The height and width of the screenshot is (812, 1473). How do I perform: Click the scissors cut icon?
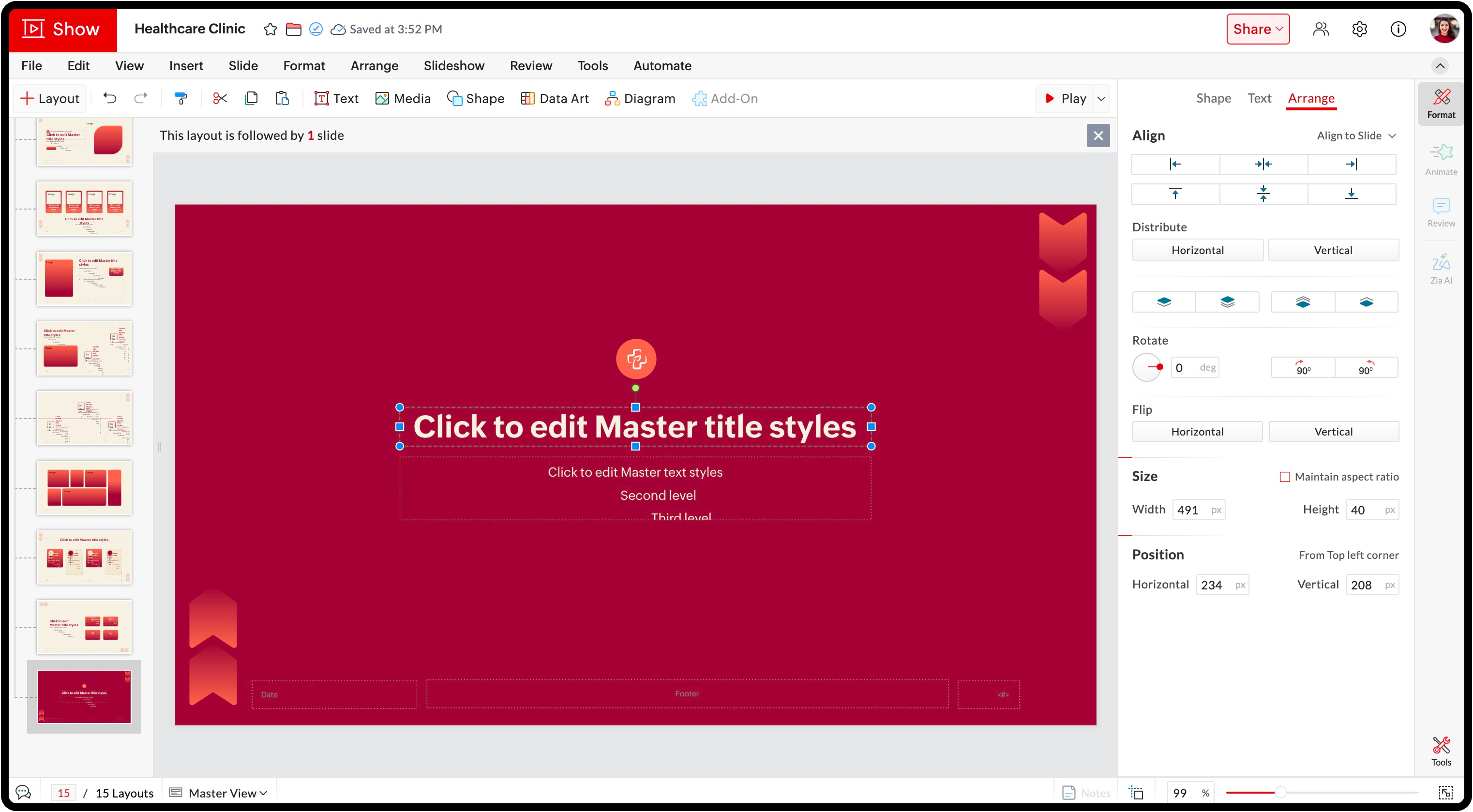[220, 98]
